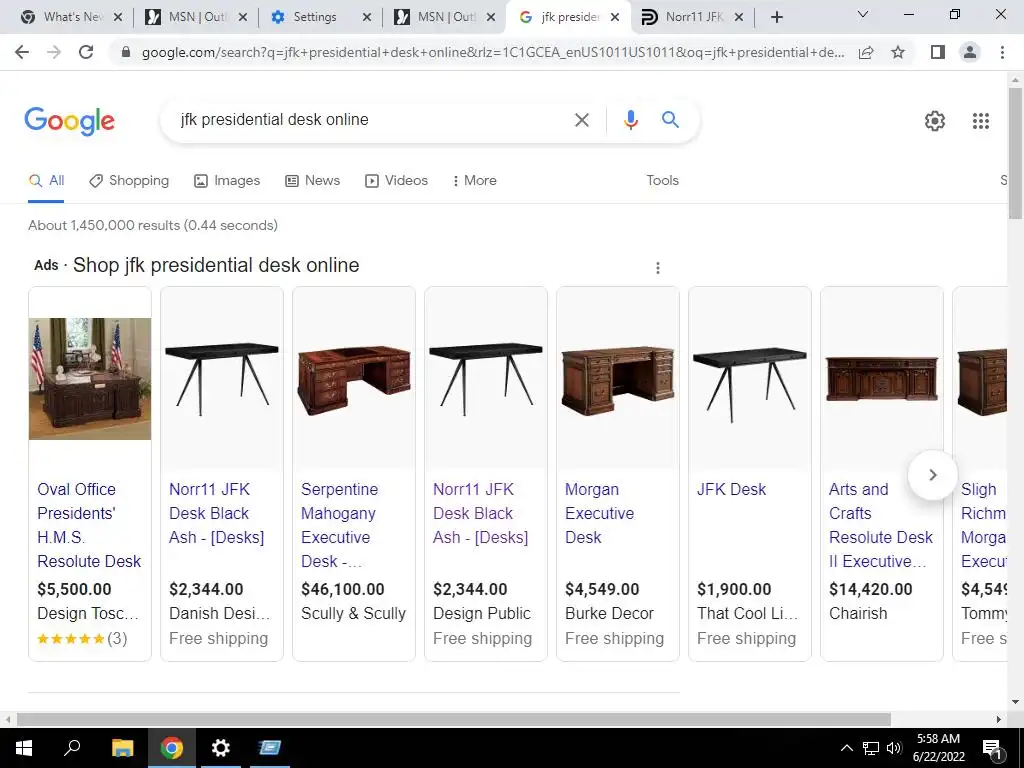
Task: Open the JFK Desk $1,900 listing
Action: pos(731,489)
